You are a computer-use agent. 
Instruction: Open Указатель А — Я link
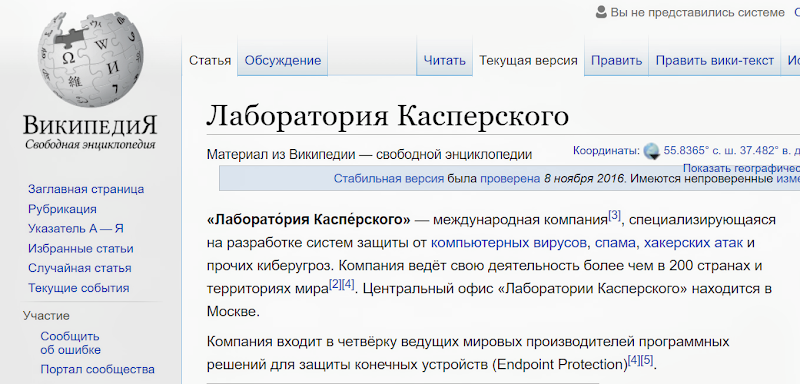(x=76, y=228)
